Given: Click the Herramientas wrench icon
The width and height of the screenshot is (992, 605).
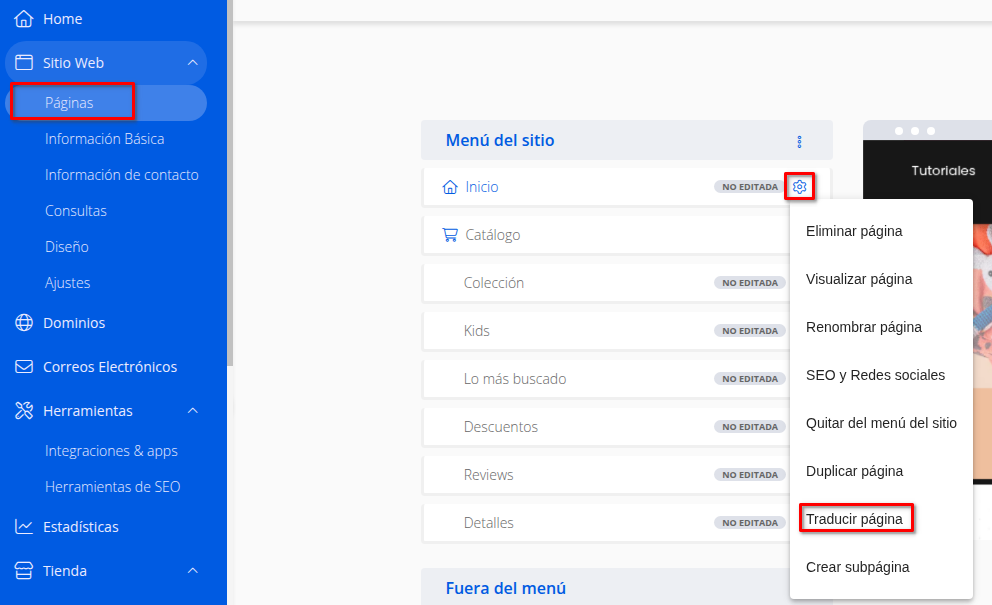Looking at the screenshot, I should coord(24,411).
